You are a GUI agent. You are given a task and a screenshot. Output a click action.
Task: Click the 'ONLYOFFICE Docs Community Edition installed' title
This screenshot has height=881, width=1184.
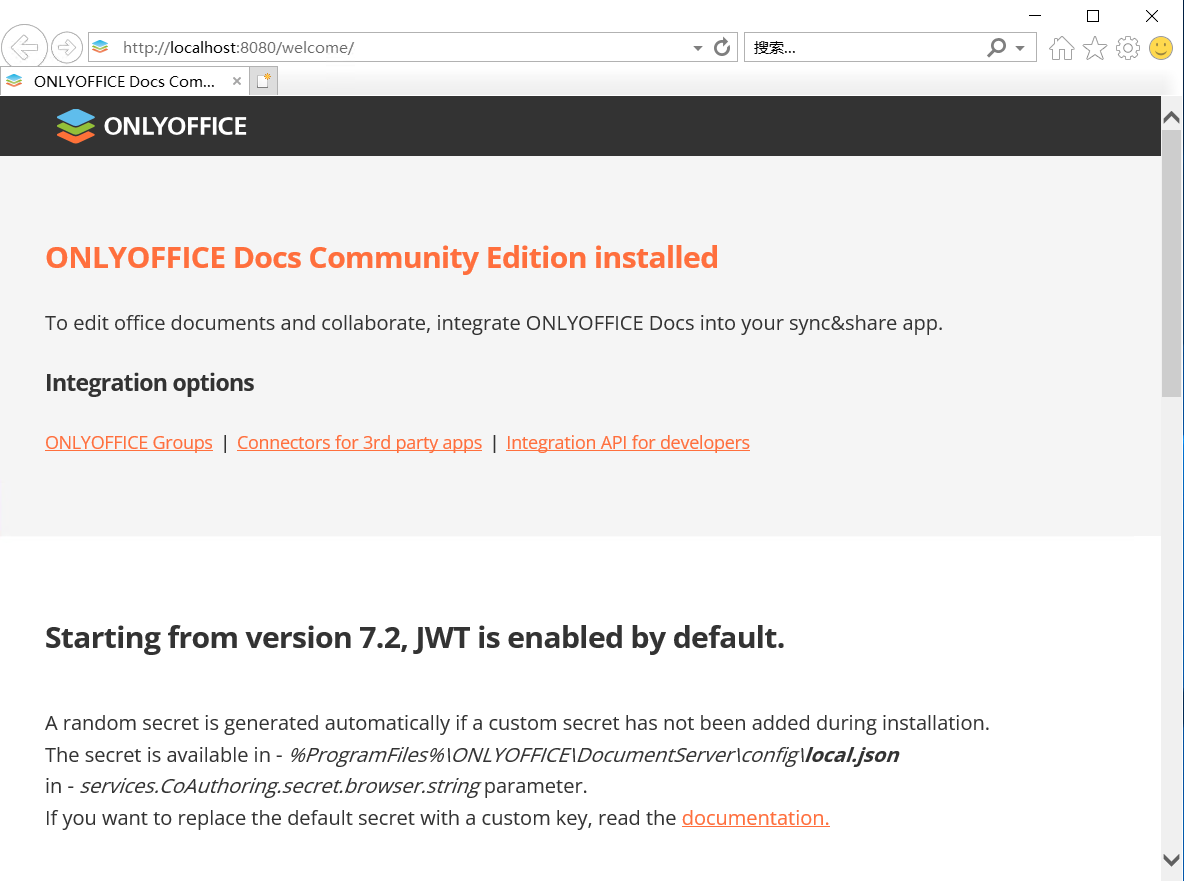coord(381,257)
